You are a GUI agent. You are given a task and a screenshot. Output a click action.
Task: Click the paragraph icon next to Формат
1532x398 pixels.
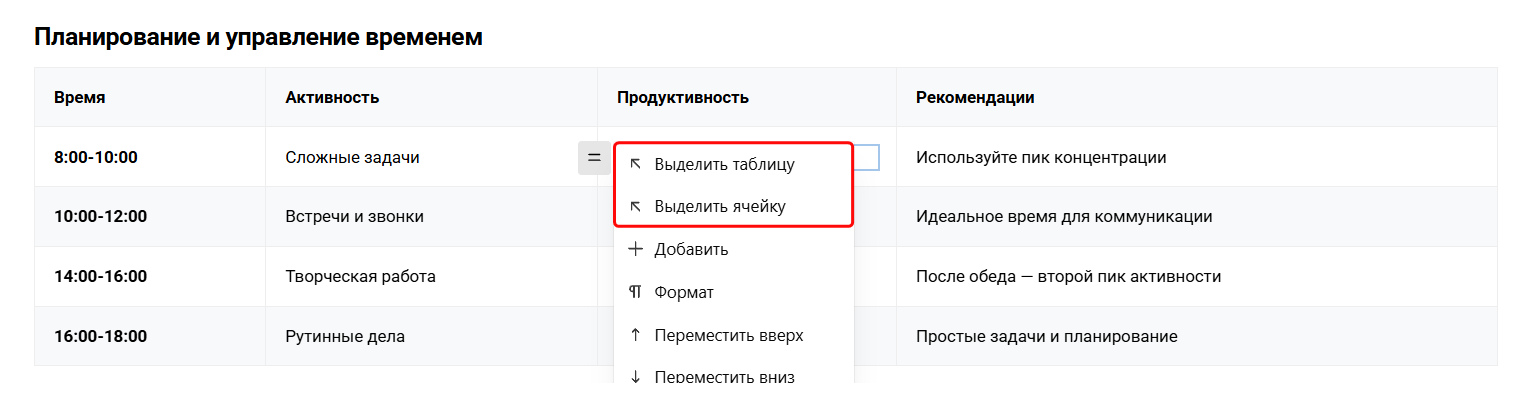point(635,292)
